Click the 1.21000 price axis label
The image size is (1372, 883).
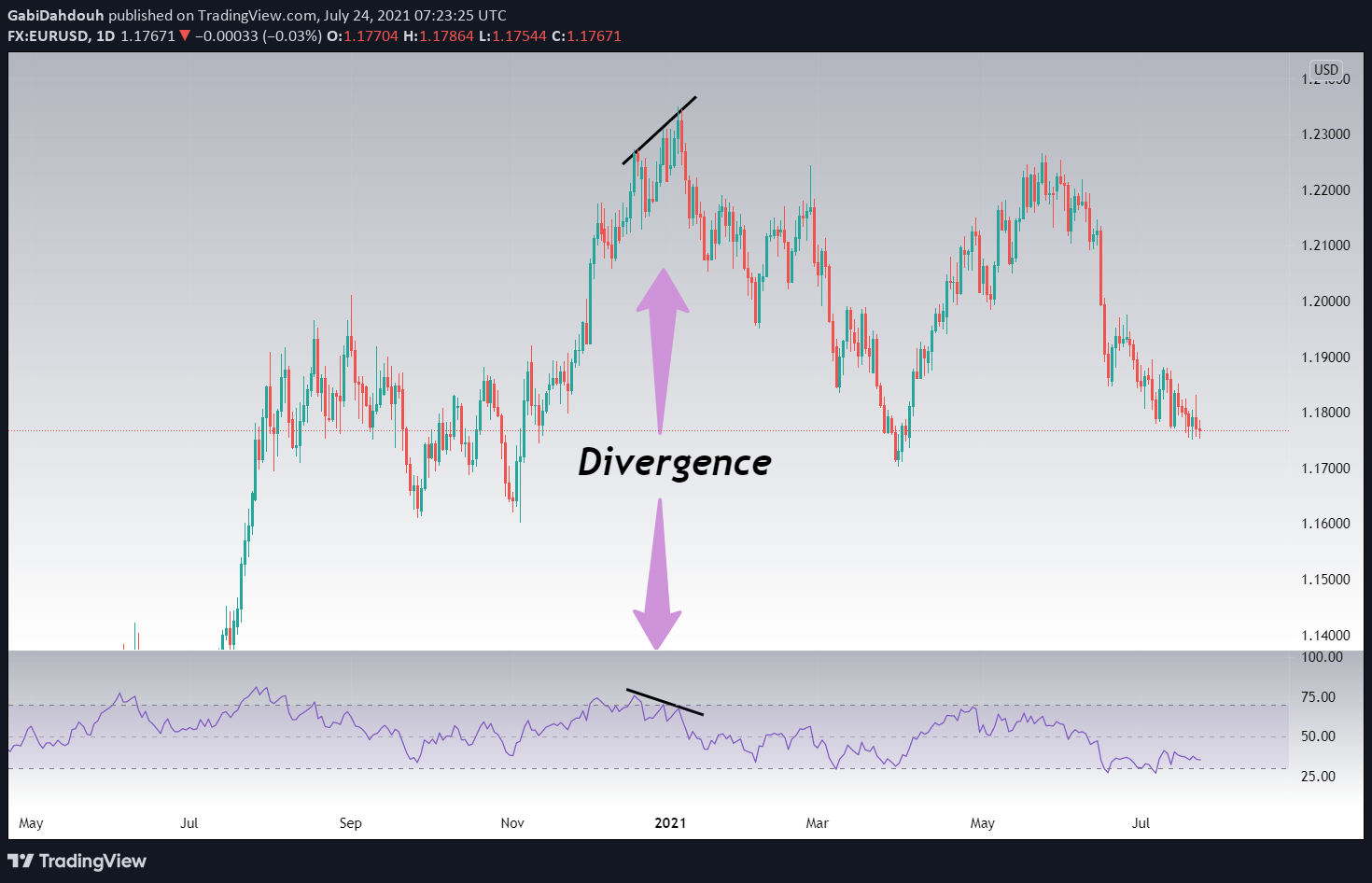click(1325, 245)
